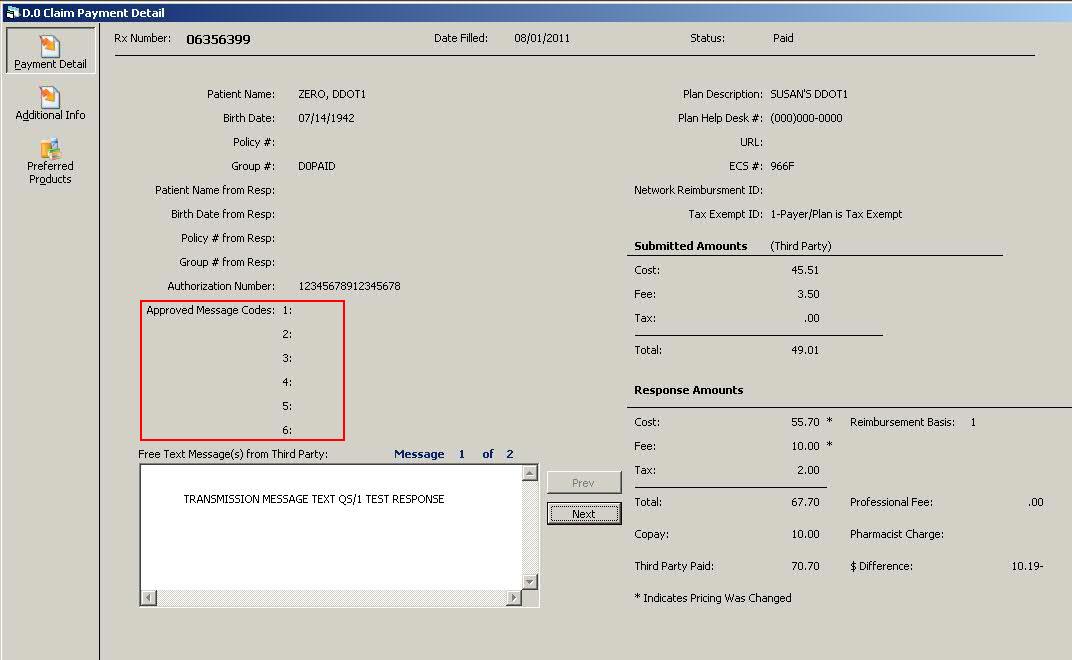1072x660 pixels.
Task: Click inside the free text message box
Action: coord(332,527)
